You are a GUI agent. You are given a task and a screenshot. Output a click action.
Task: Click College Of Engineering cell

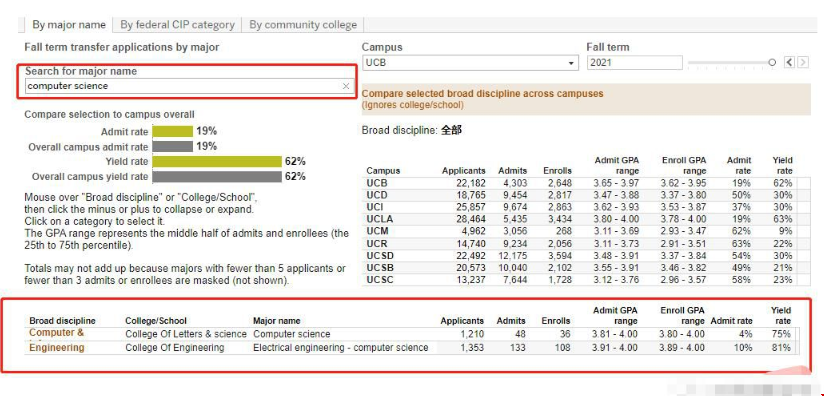pos(174,348)
